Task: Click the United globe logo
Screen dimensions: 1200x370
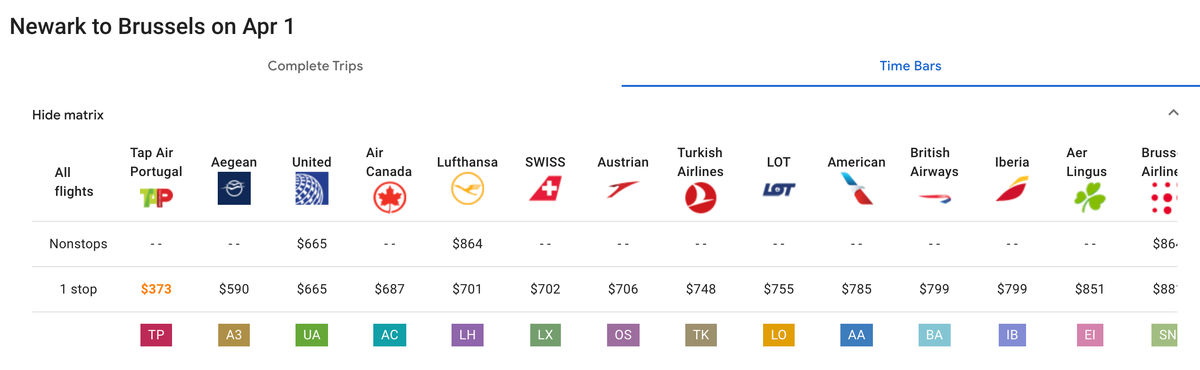Action: coord(312,189)
